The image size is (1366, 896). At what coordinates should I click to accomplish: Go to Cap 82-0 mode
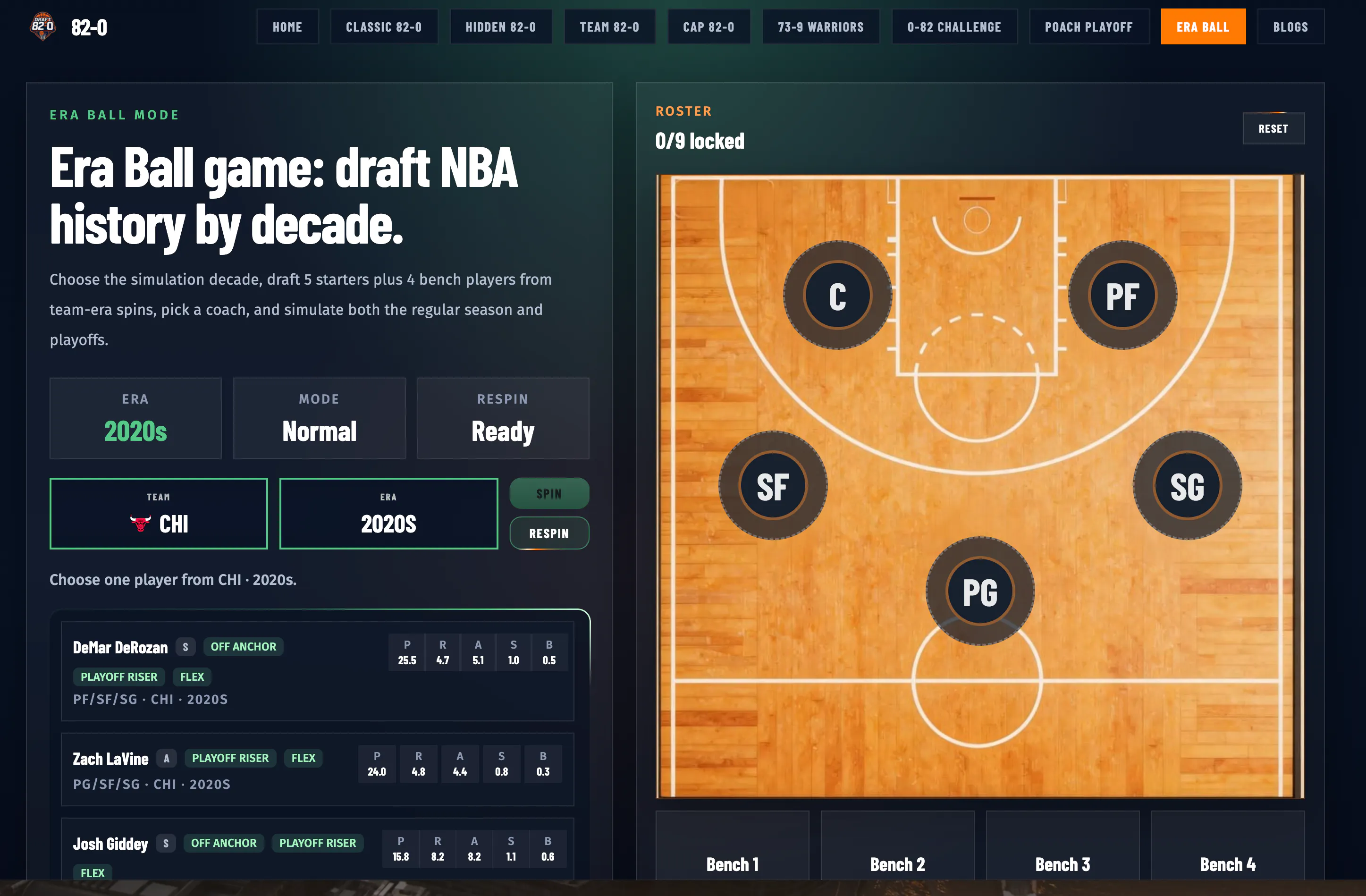coord(709,26)
